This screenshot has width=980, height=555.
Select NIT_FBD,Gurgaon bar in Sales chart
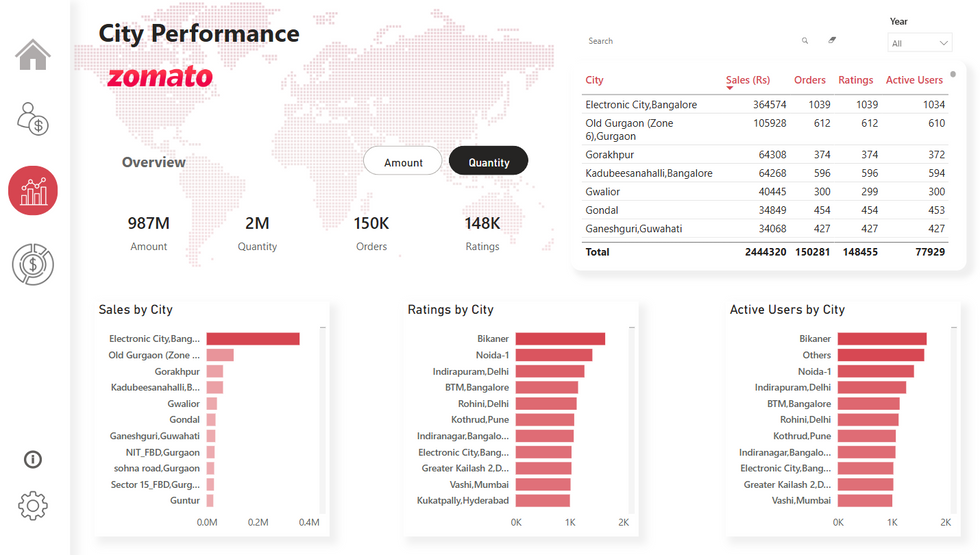(x=211, y=452)
